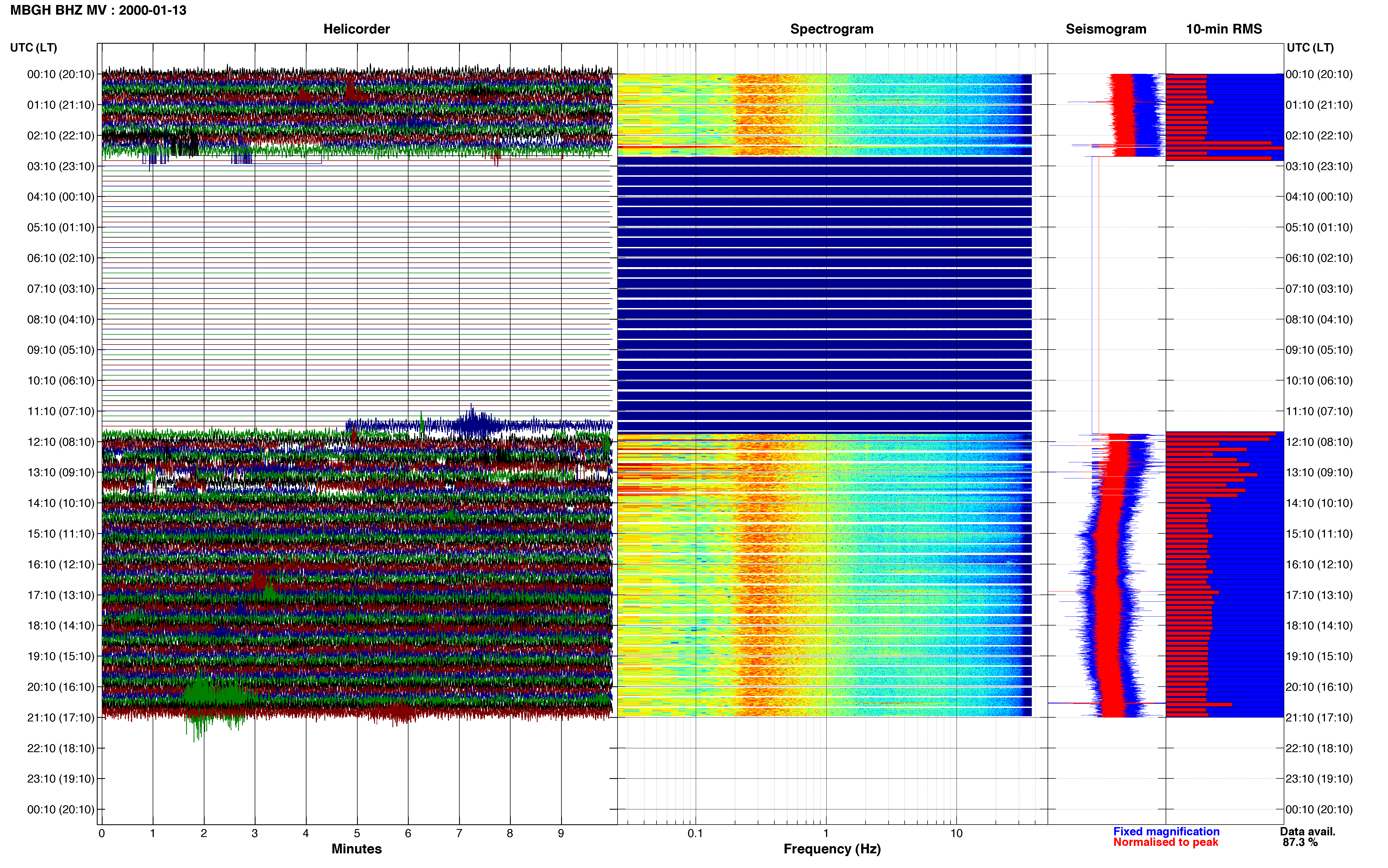Viewport: 1388px width, 868px height.
Task: Click 04:10 (00:10) label on Helicorder axis
Action: pos(61,197)
